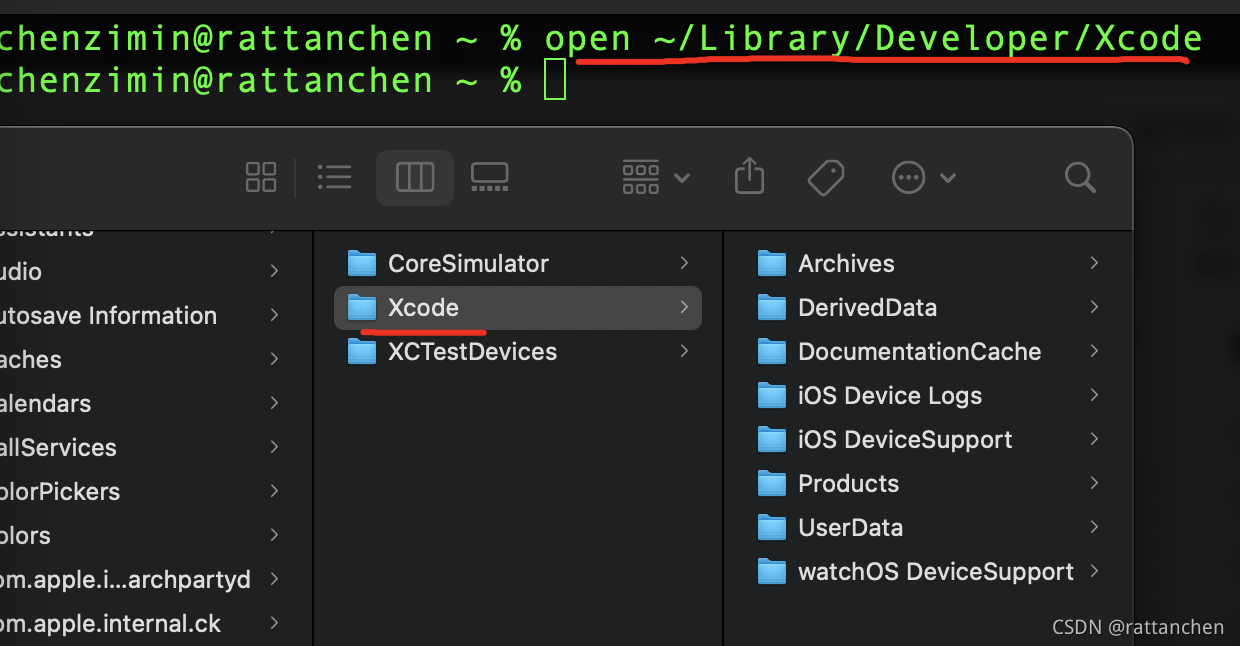Select the Colors folder row

(x=145, y=535)
